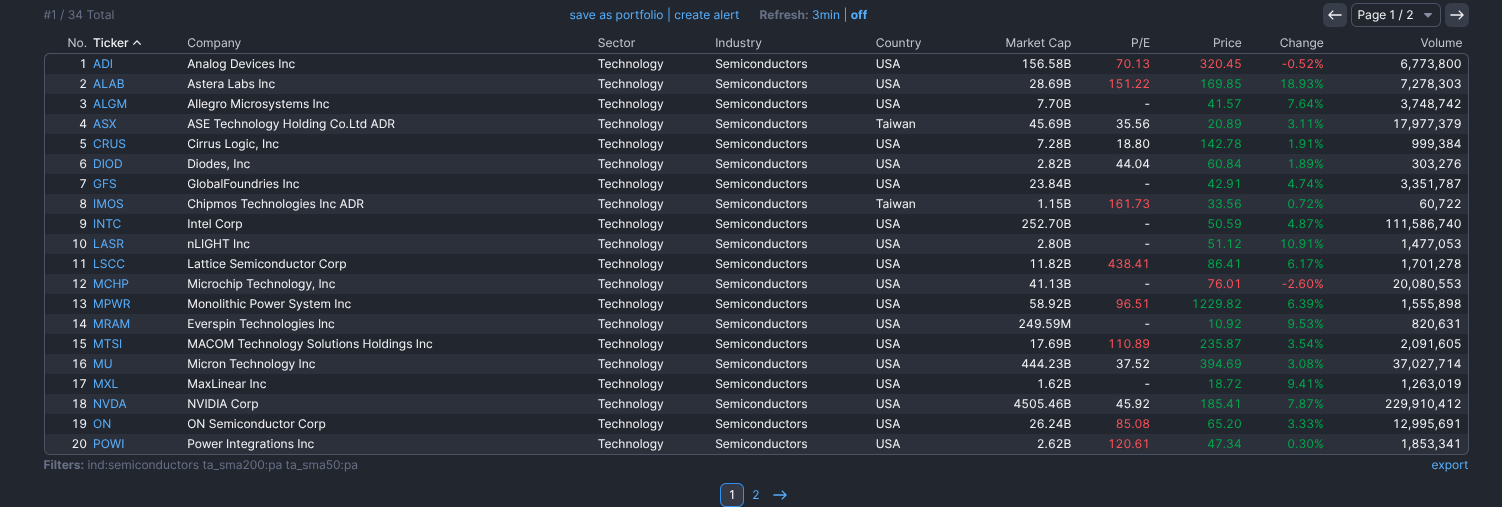Image resolution: width=1502 pixels, height=507 pixels.
Task: Click the ALAB ticker symbol
Action: pyautogui.click(x=109, y=84)
